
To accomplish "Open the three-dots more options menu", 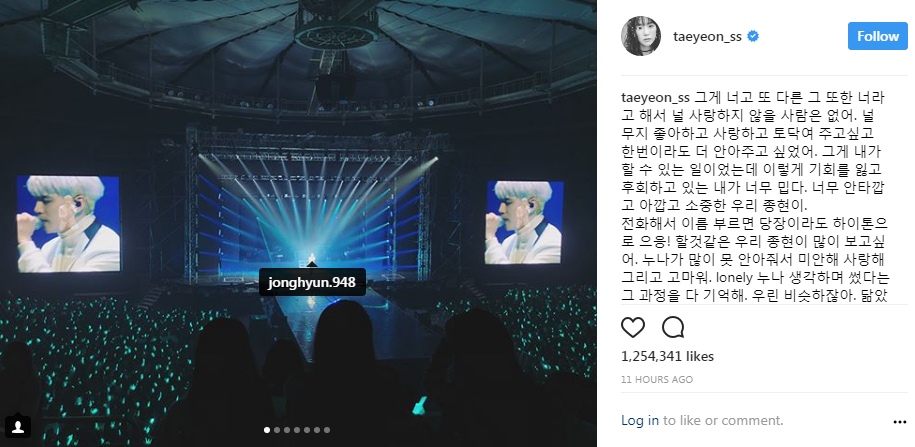I will [x=900, y=422].
